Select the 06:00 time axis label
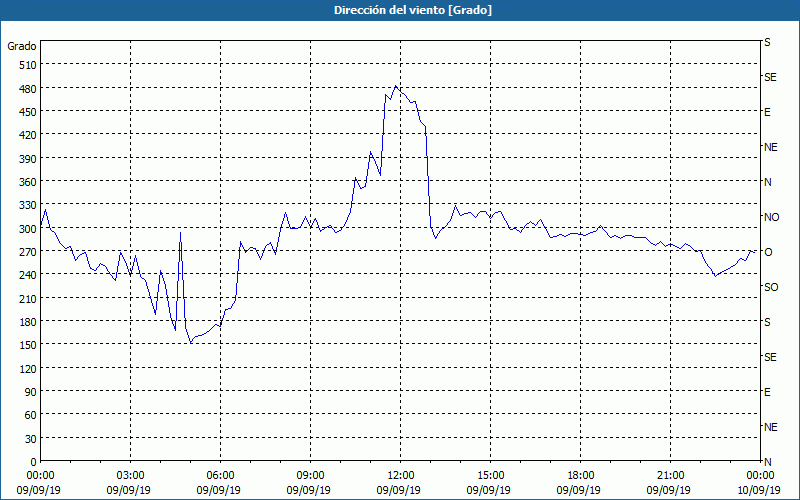The height and width of the screenshot is (500, 800). [x=220, y=476]
